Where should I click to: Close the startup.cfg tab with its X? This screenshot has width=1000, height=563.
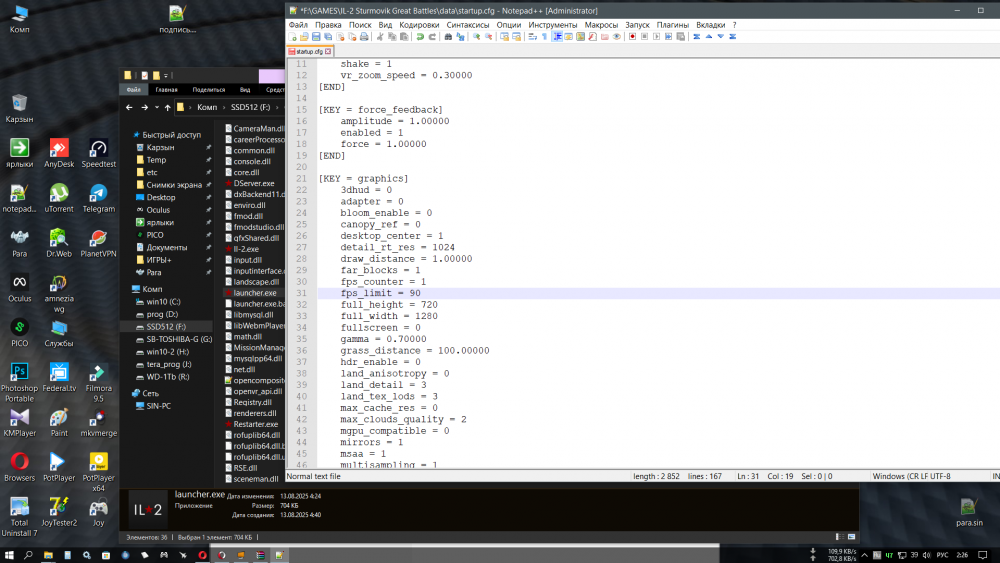(328, 50)
